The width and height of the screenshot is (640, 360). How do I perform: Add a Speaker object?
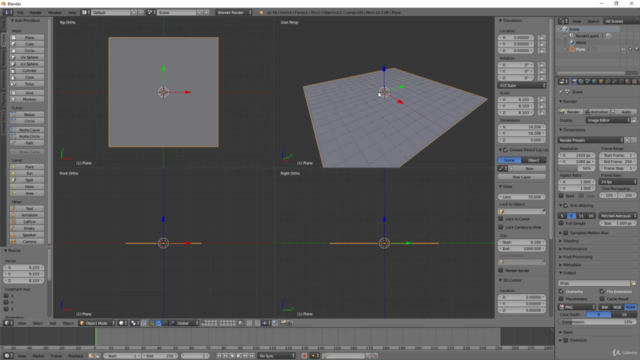(27, 235)
